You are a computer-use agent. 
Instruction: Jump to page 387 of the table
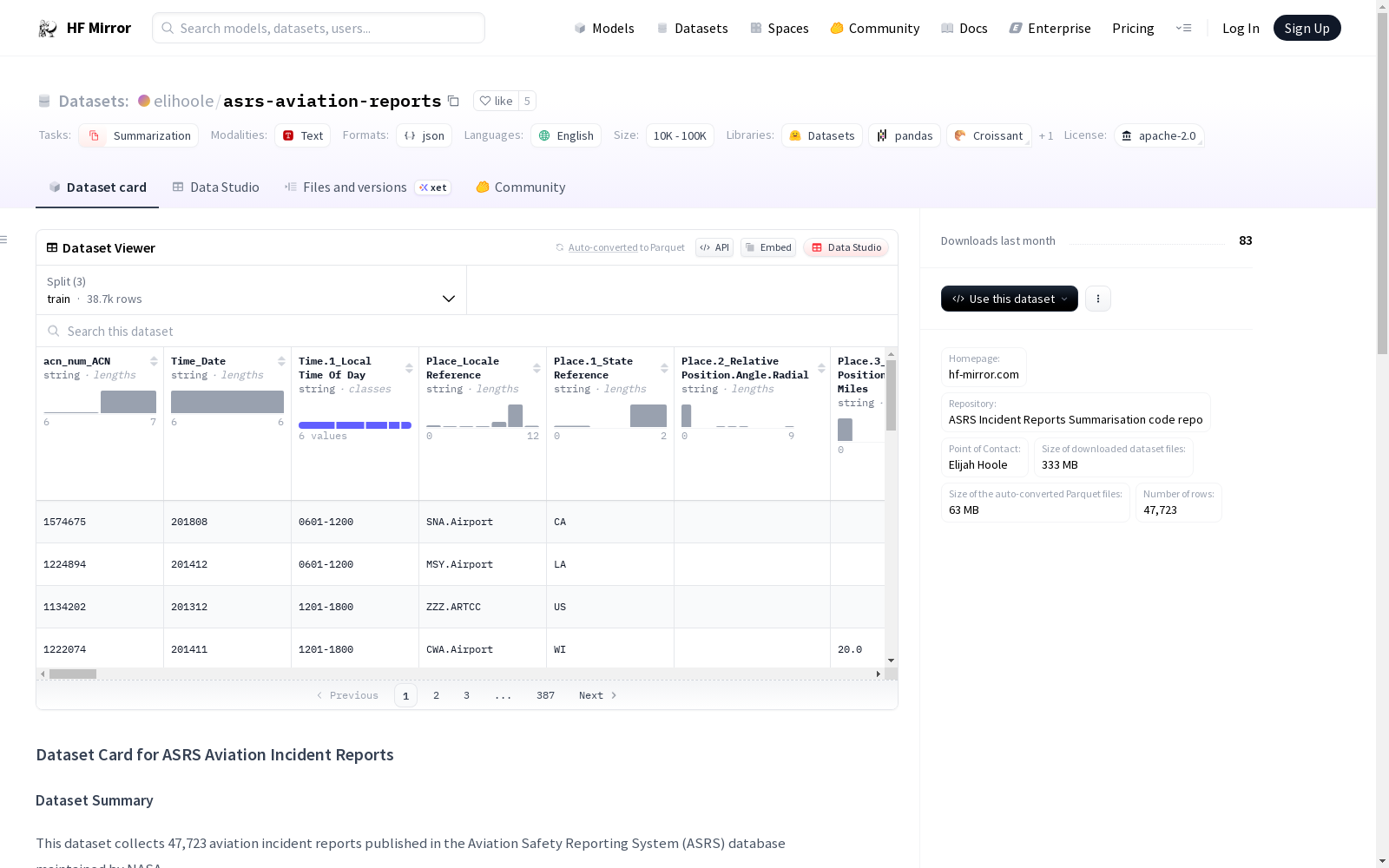coord(545,695)
